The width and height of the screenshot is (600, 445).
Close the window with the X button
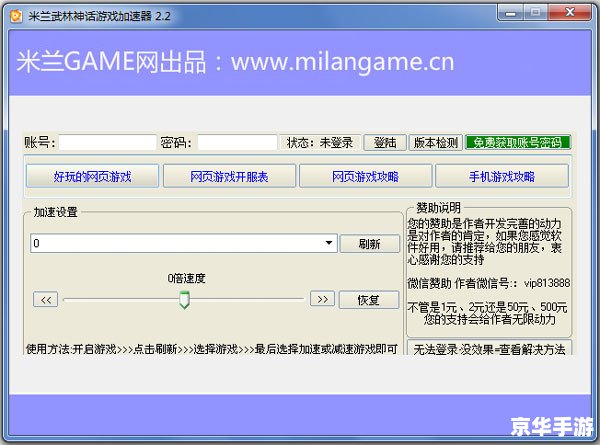point(569,13)
